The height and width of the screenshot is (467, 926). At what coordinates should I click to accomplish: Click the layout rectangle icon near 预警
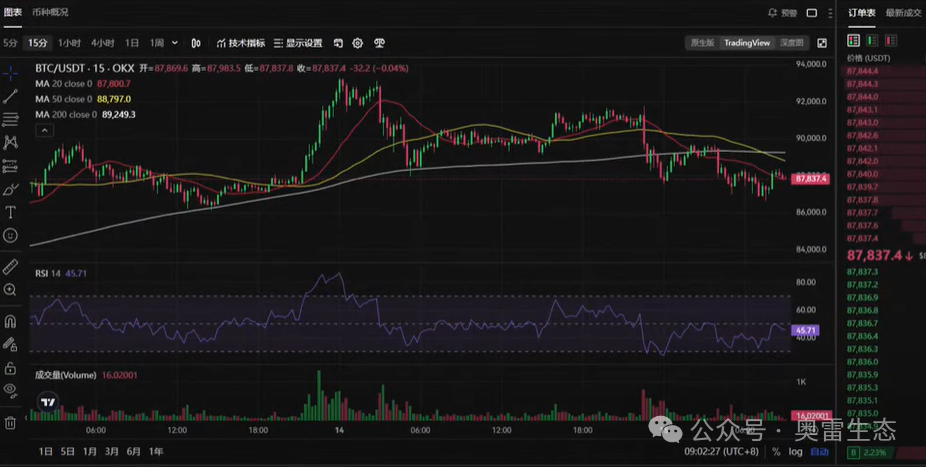tap(812, 12)
